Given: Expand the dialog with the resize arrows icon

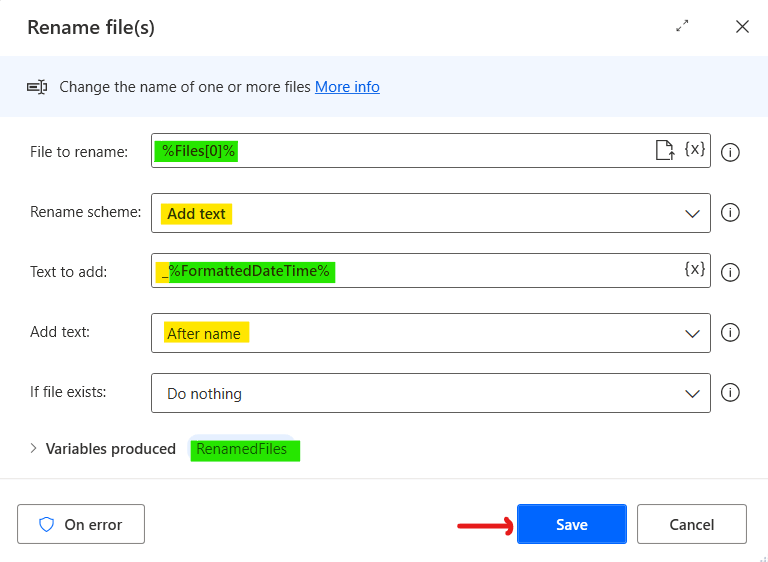Looking at the screenshot, I should (x=683, y=27).
